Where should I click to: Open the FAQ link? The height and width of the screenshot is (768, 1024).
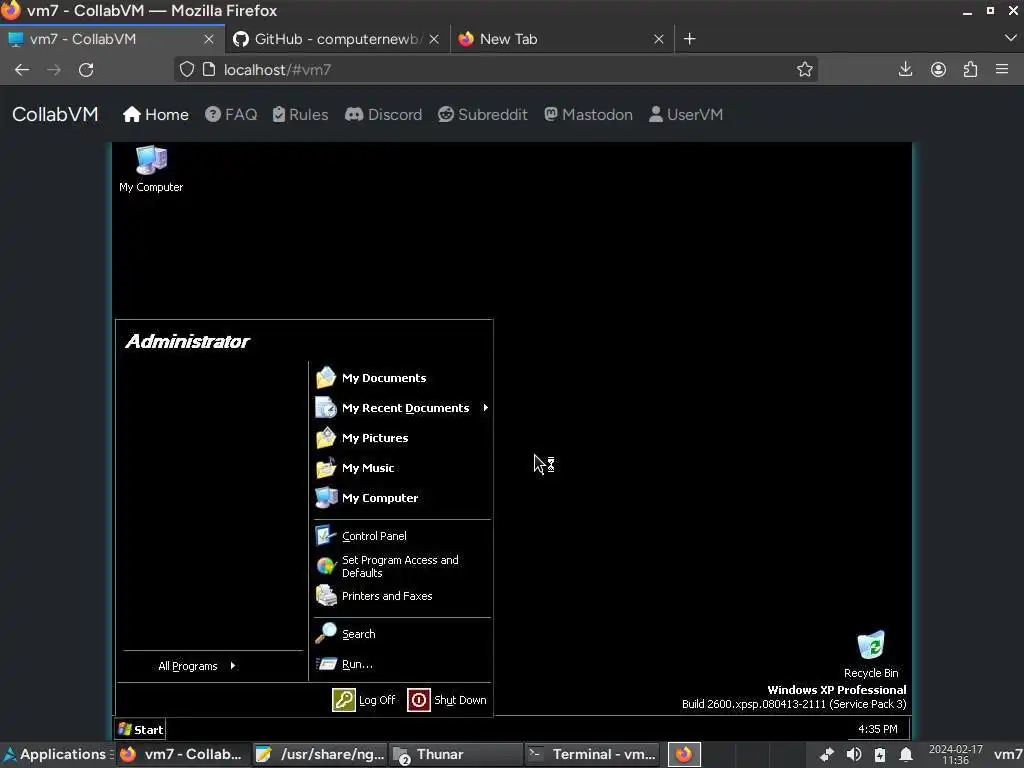point(231,114)
